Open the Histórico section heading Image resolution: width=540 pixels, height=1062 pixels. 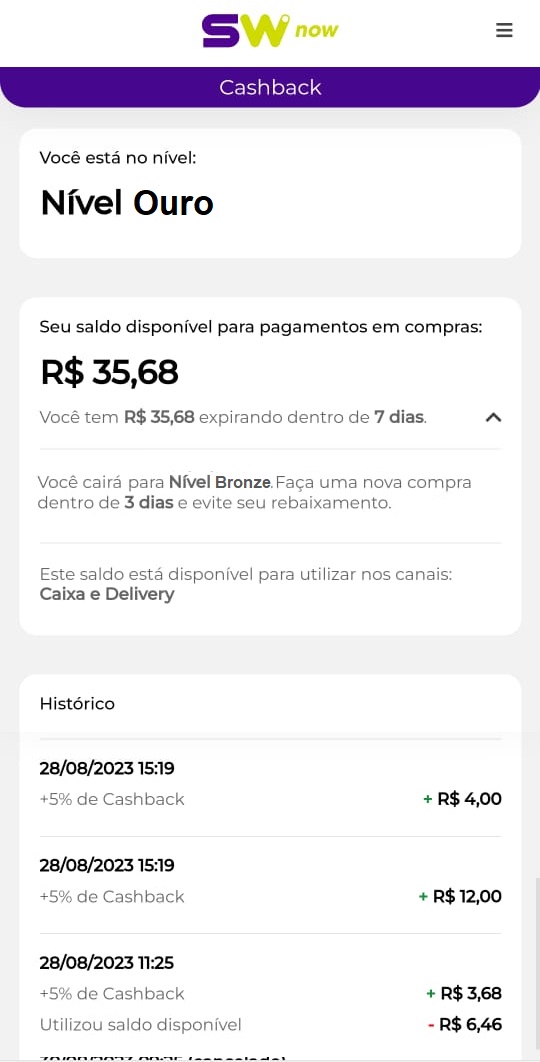tap(77, 704)
